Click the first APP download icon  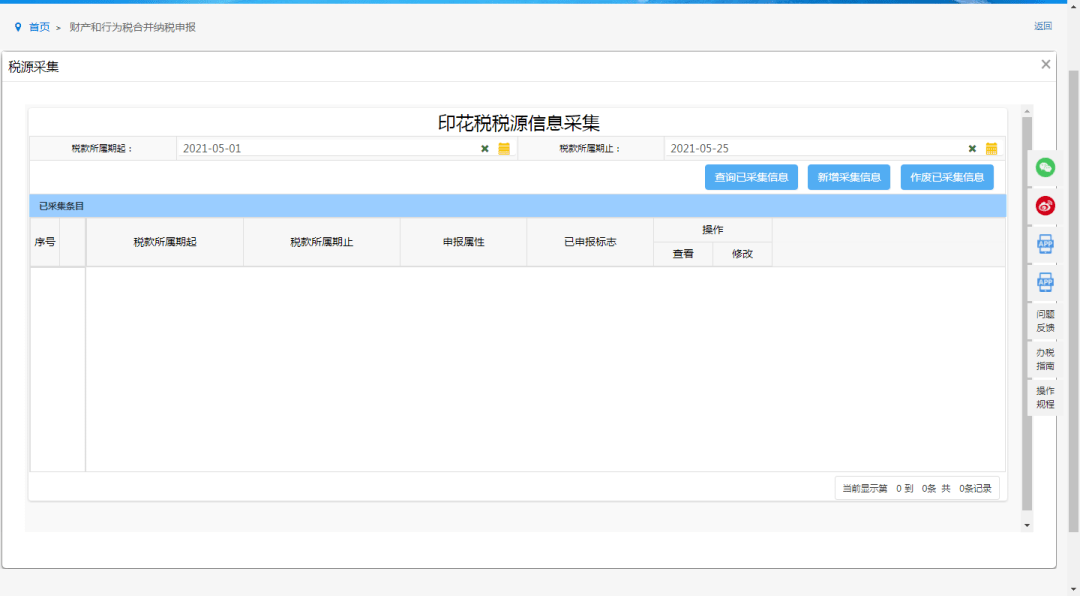pyautogui.click(x=1044, y=242)
